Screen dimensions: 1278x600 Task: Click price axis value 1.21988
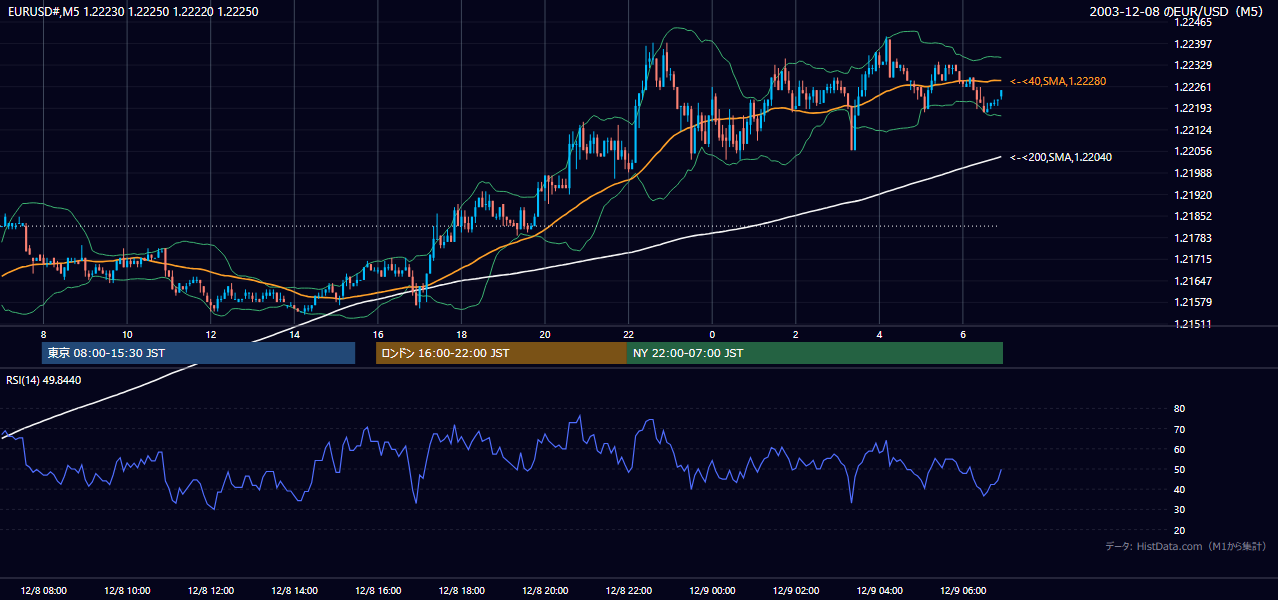(1192, 173)
